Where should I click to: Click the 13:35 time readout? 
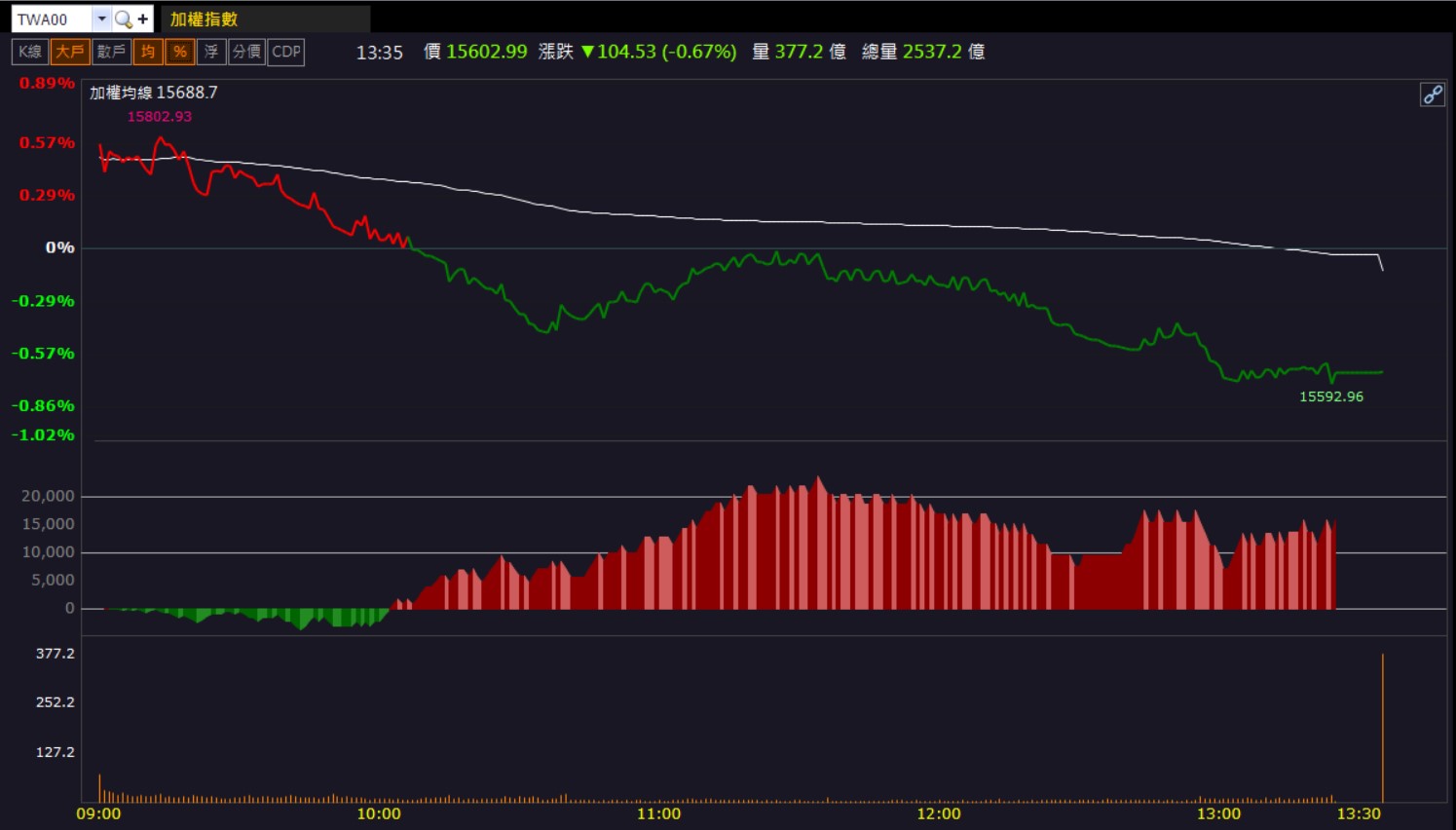[380, 53]
